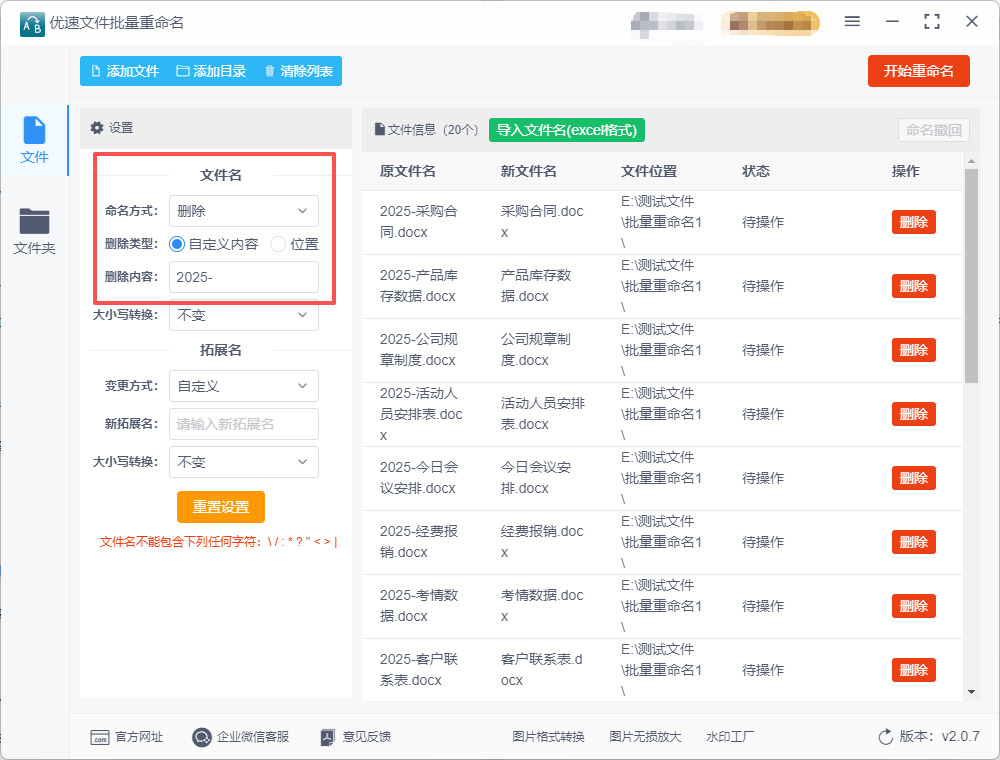Click the 清除列表 trash icon
This screenshot has height=760, width=1000.
click(x=270, y=71)
